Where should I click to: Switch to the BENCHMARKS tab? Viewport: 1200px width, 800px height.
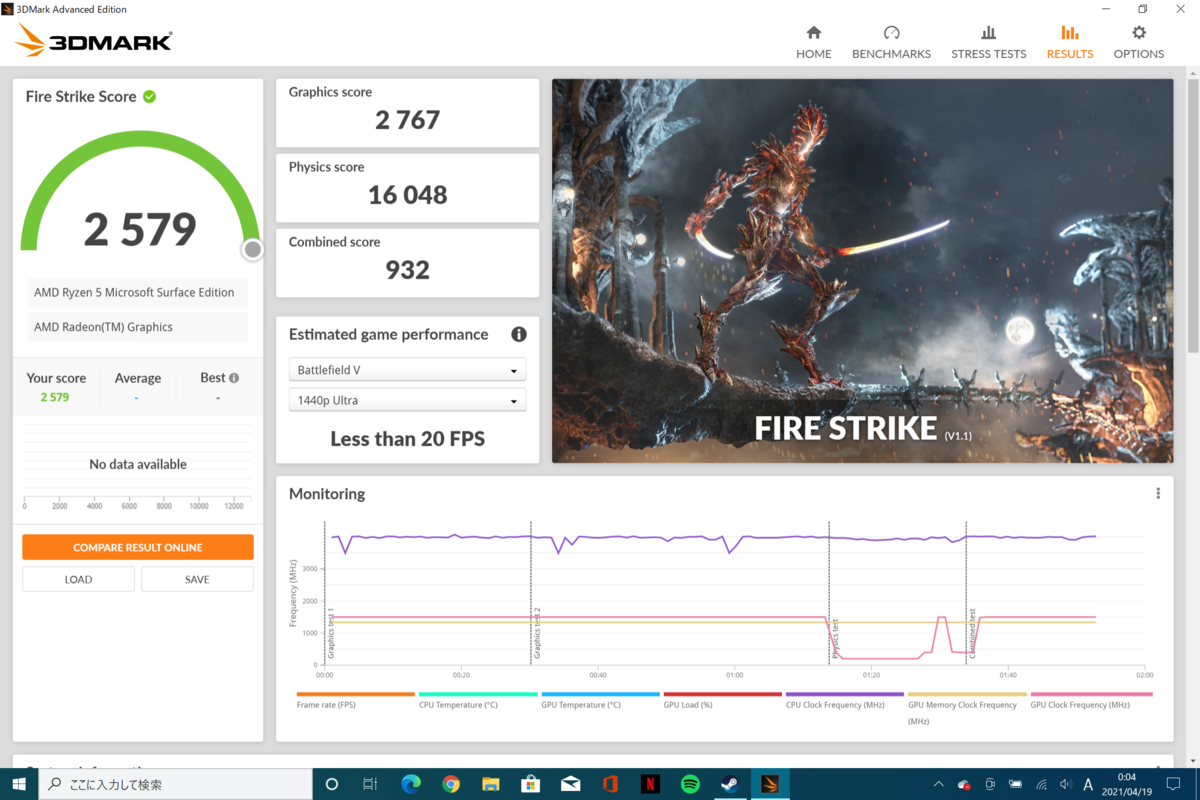[x=891, y=42]
